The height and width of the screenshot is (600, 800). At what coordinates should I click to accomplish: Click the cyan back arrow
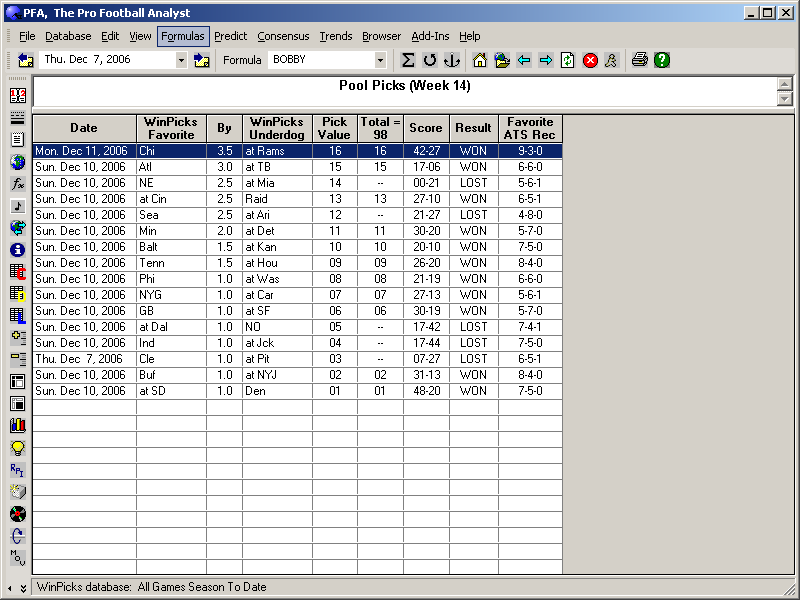pos(524,60)
